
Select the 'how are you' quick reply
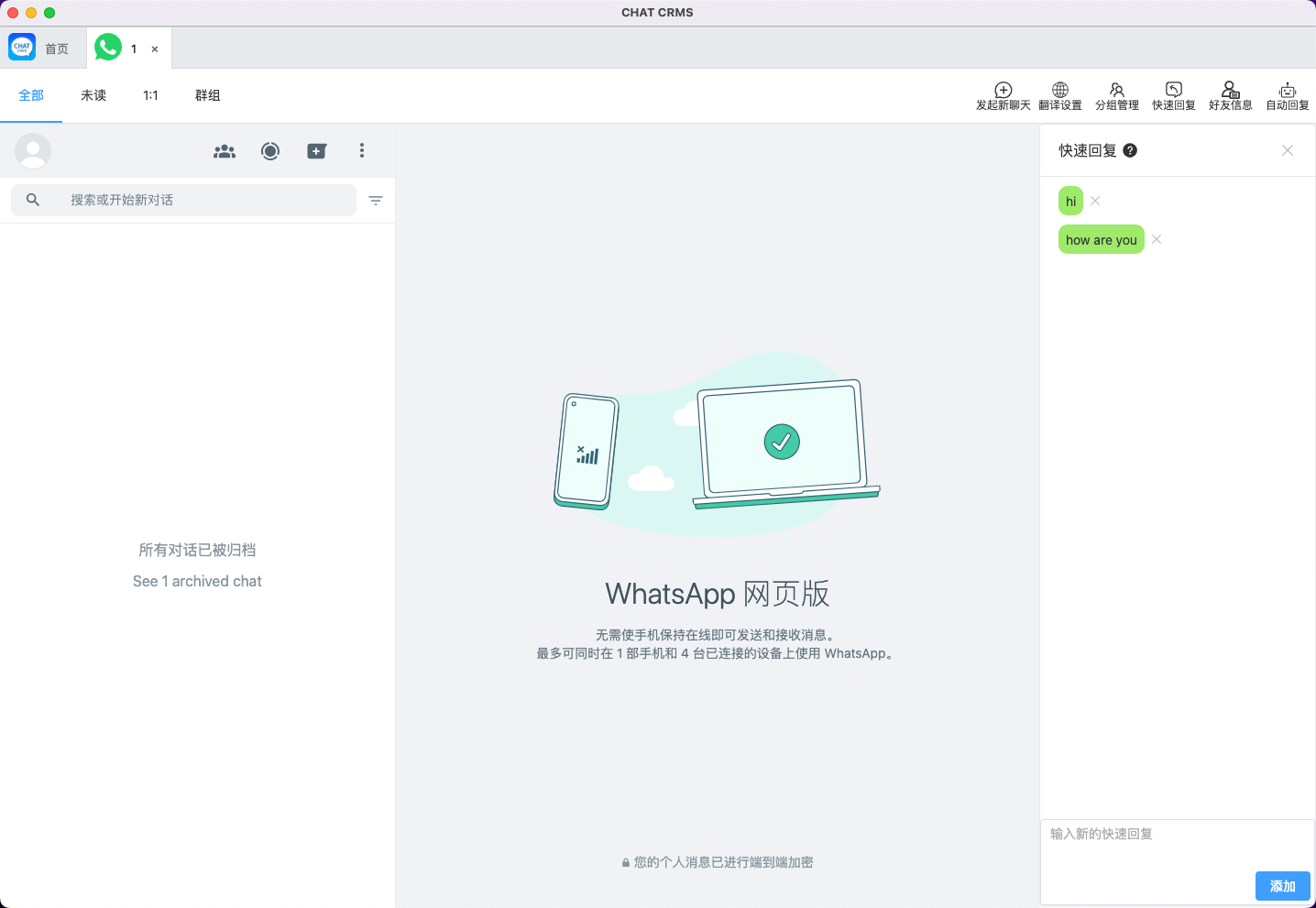1102,239
